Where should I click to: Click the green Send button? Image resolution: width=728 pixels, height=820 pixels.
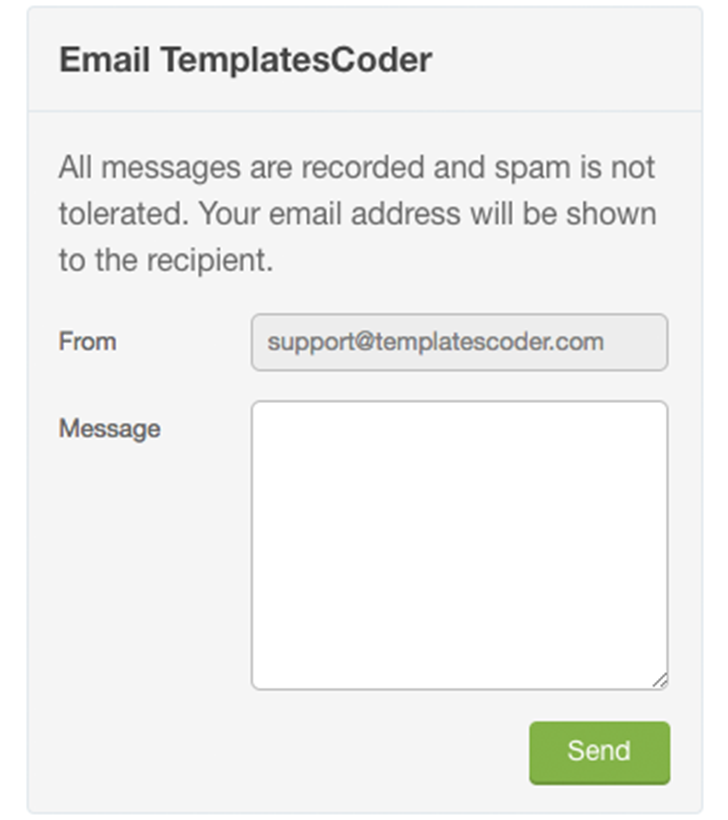click(599, 752)
